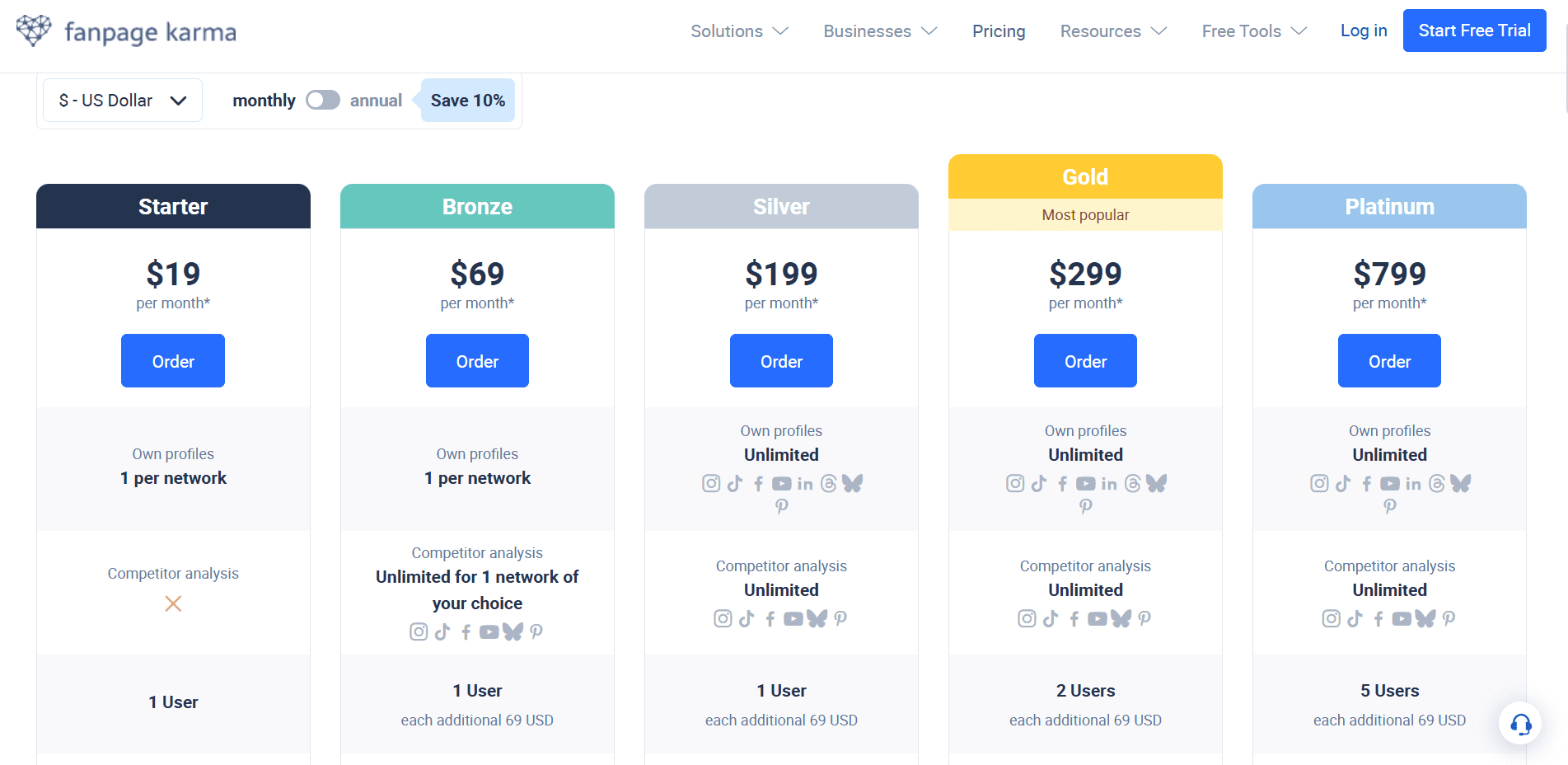Select the Pricing menu item
Viewport: 1568px width, 765px height.
tap(999, 31)
